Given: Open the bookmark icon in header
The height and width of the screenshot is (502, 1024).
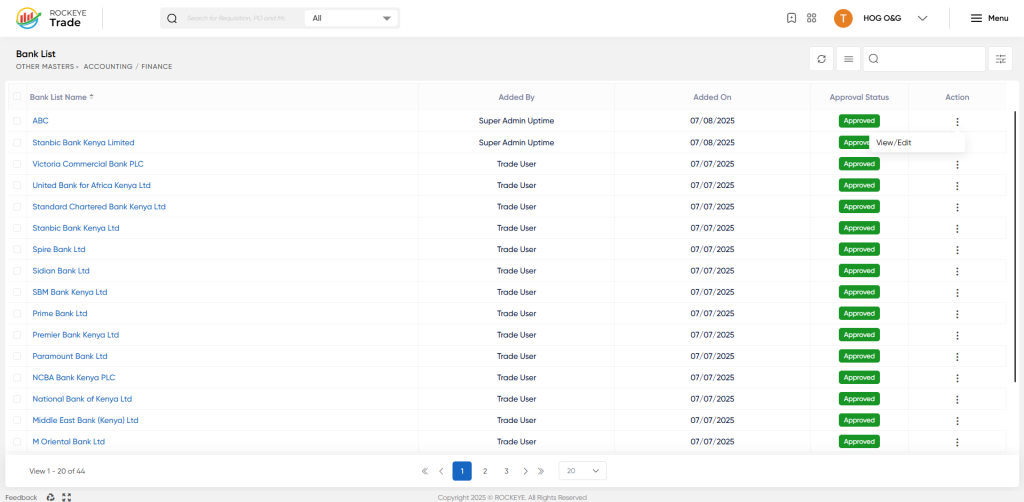Looking at the screenshot, I should 792,18.
